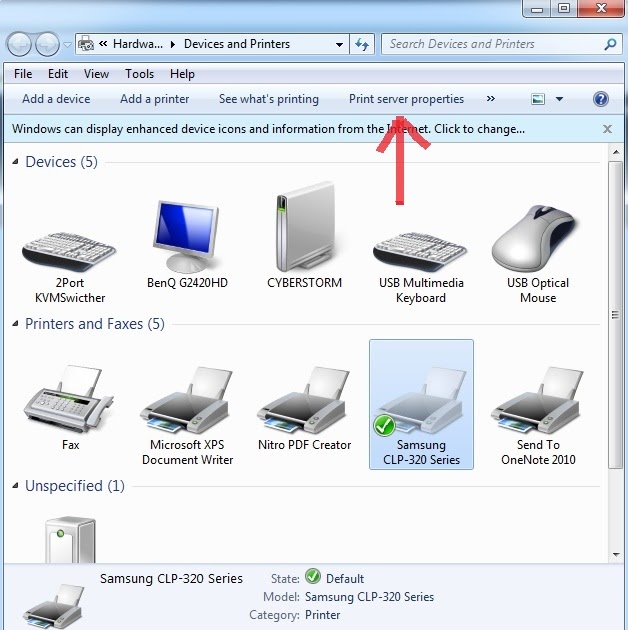Click the address bar printer icon
Screen dimensions: 628x630
pos(86,44)
